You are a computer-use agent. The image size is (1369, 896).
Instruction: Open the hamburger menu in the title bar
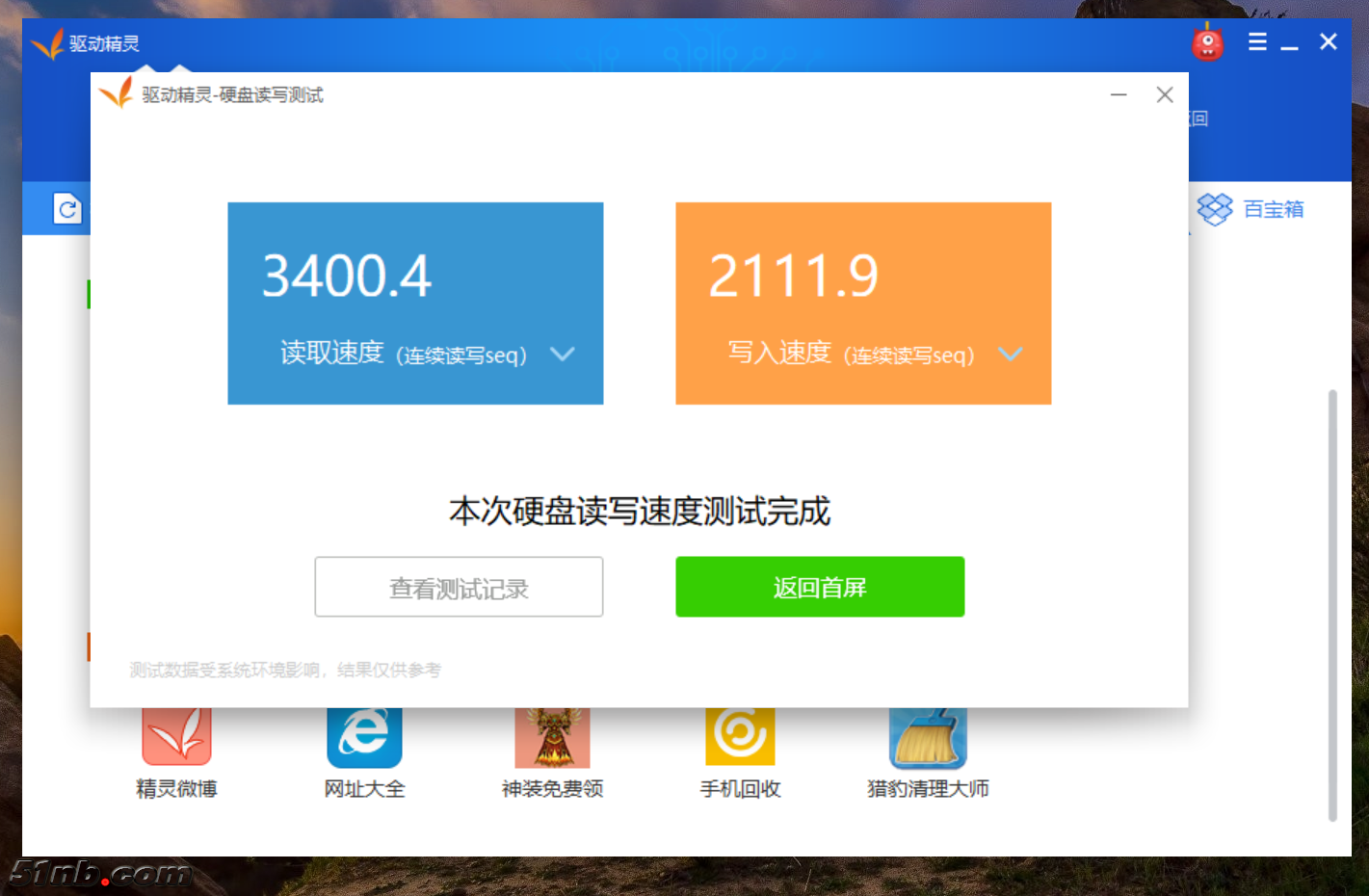1256,41
